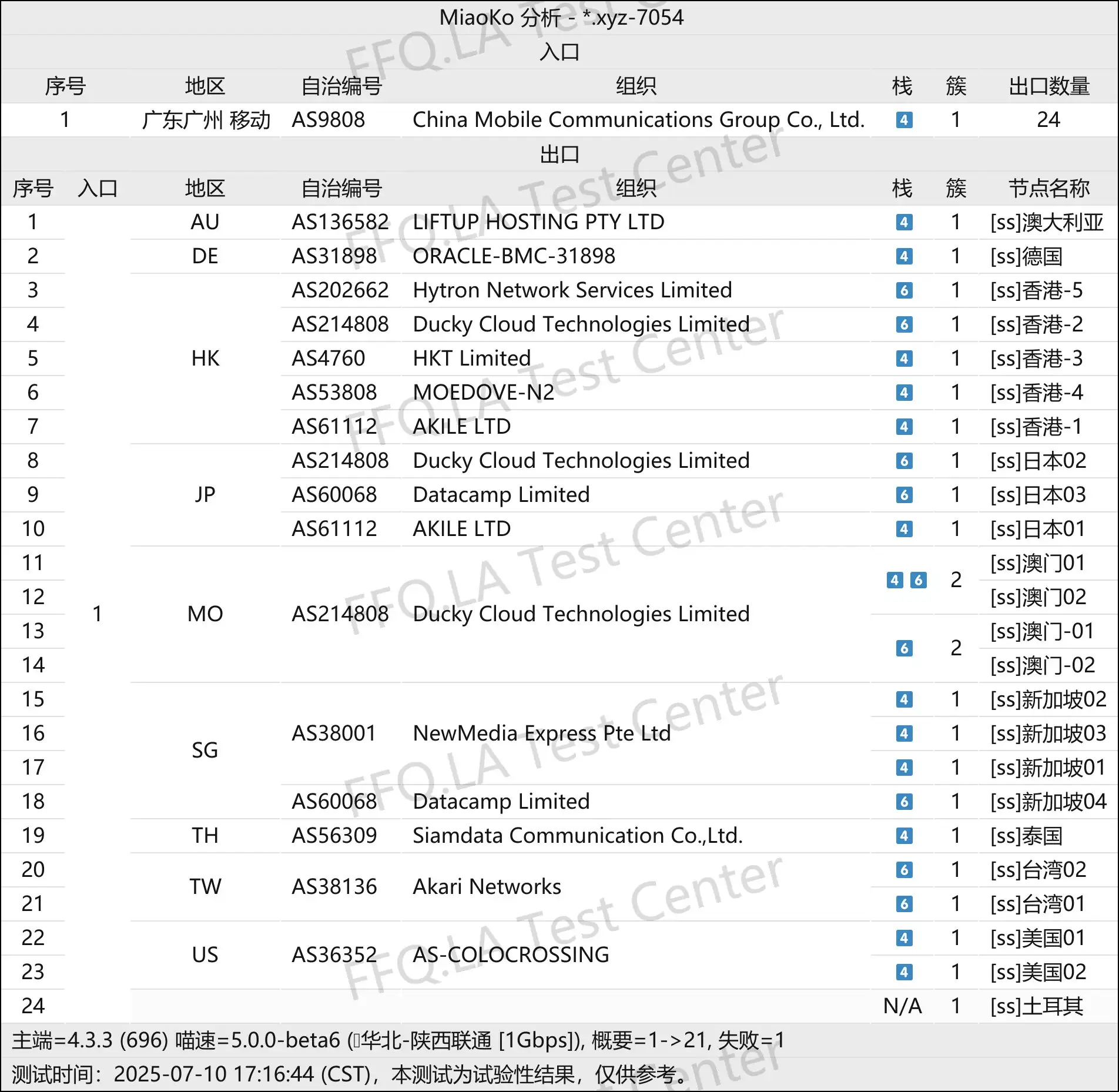Image resolution: width=1119 pixels, height=1092 pixels.
Task: Click the IPv4 badge in the 澳大利亚 row
Action: pos(904,222)
